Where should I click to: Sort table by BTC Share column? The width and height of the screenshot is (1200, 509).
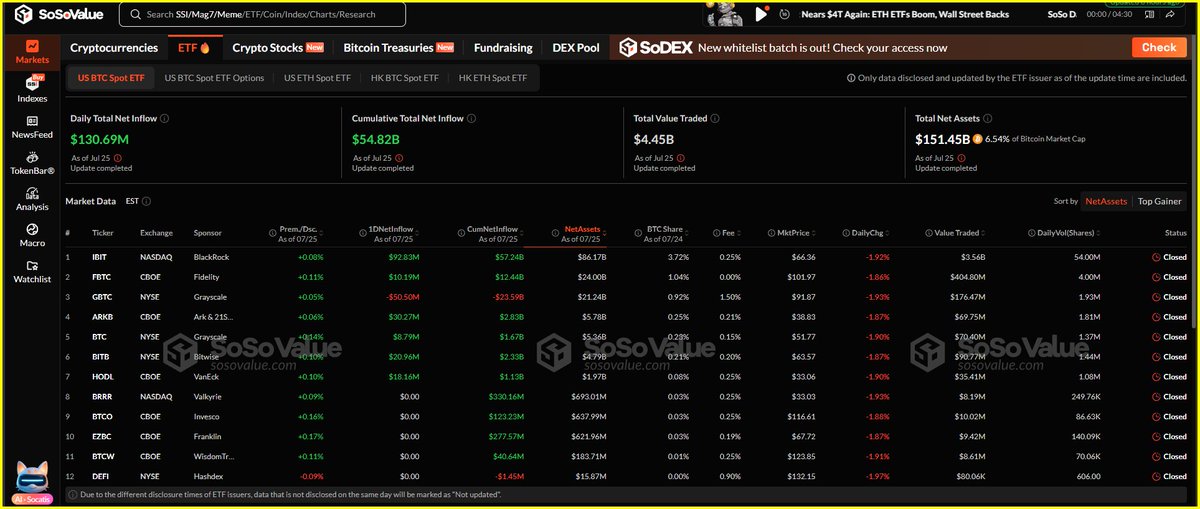pos(663,234)
